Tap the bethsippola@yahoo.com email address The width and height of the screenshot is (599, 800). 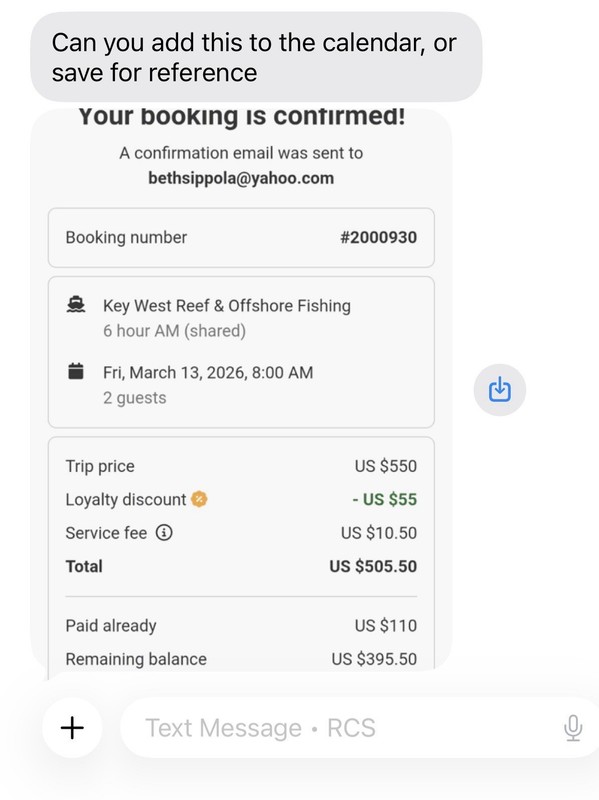tap(241, 178)
